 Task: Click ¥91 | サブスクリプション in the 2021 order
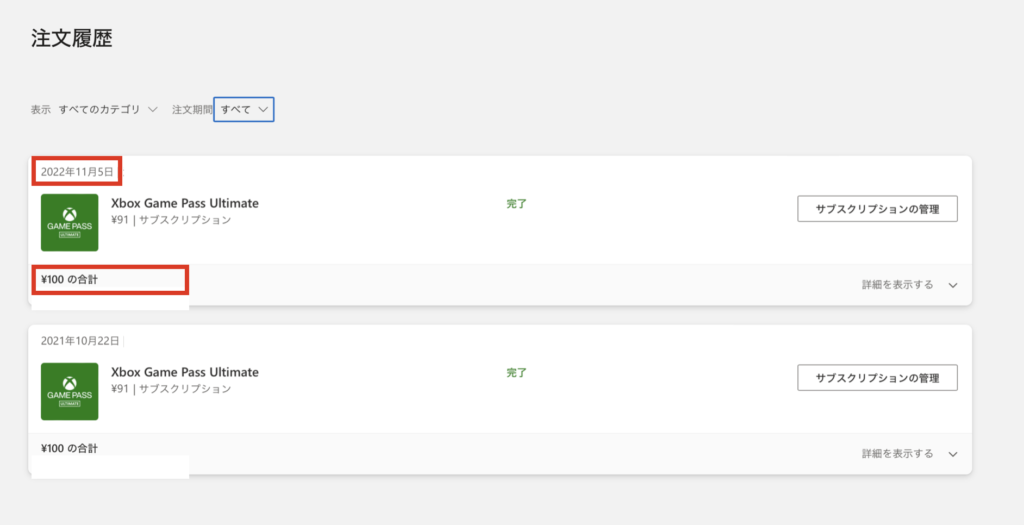[x=170, y=389]
